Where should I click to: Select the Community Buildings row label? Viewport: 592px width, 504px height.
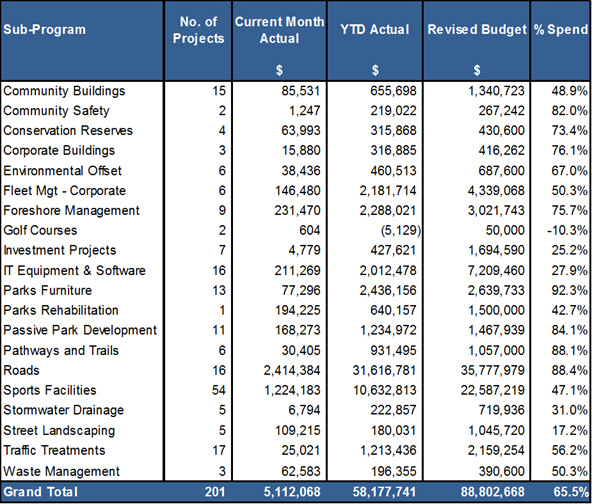tap(64, 91)
